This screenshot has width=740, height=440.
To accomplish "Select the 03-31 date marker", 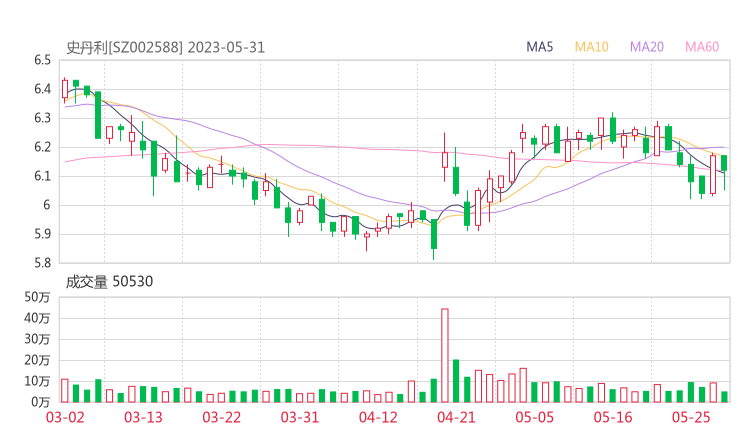I will point(299,417).
